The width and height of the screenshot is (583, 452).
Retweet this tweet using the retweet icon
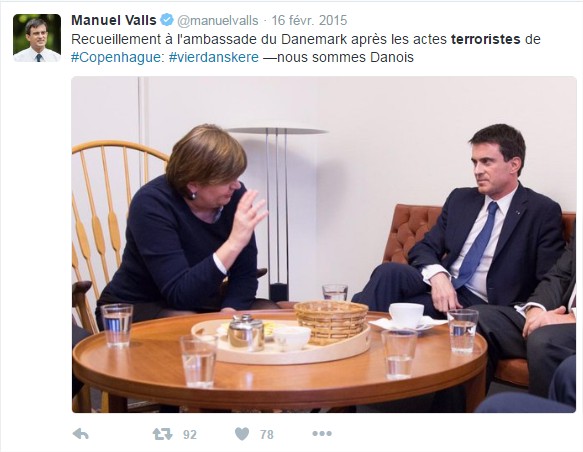tap(162, 434)
